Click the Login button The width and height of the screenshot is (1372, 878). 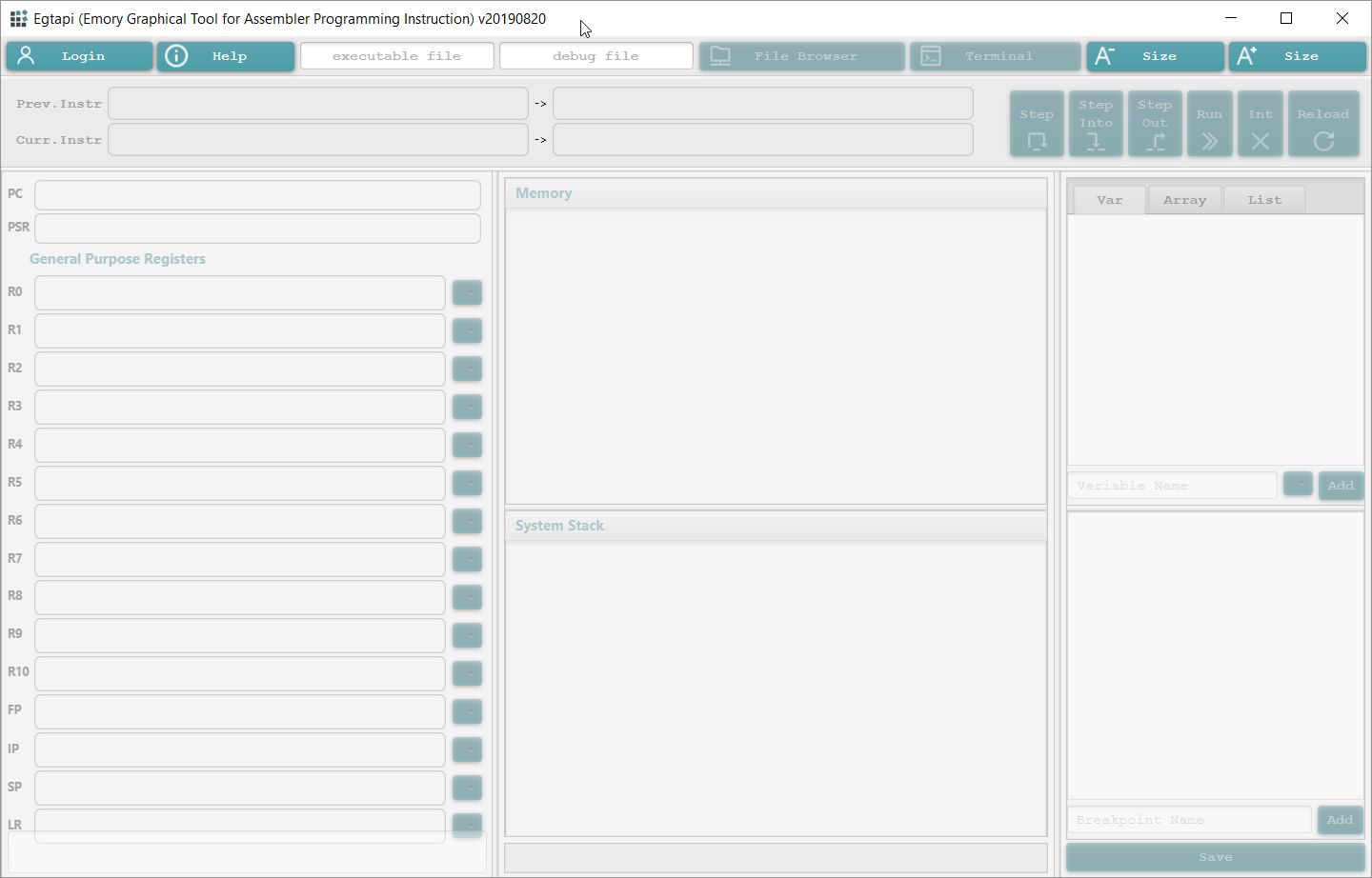(x=79, y=56)
